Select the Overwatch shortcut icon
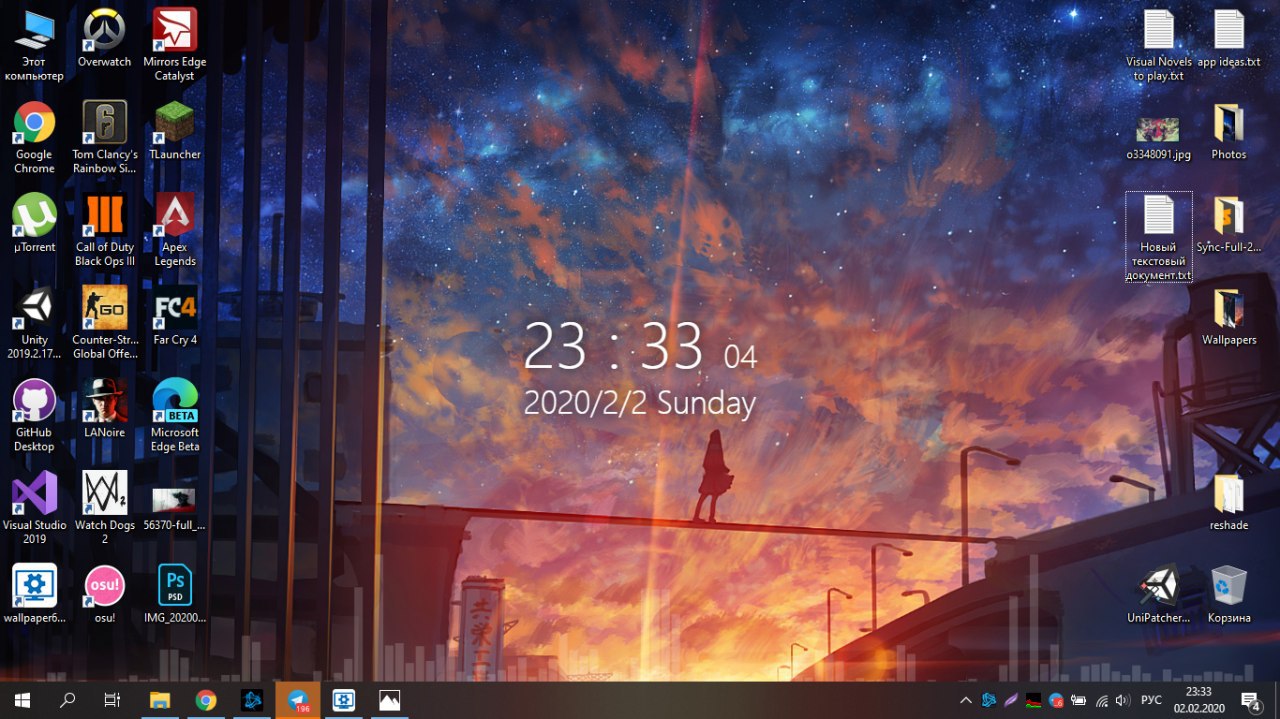1280x719 pixels. tap(104, 40)
